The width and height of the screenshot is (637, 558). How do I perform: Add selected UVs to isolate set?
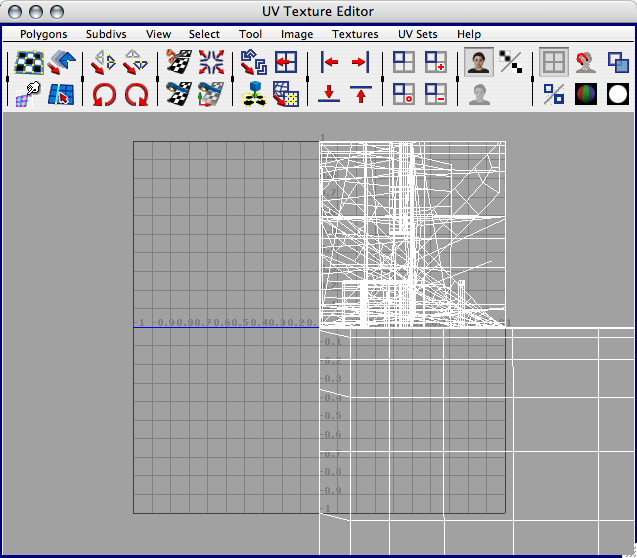436,62
